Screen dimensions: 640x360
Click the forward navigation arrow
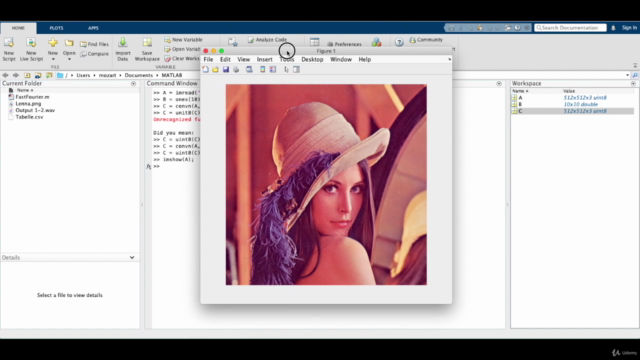click(x=16, y=75)
